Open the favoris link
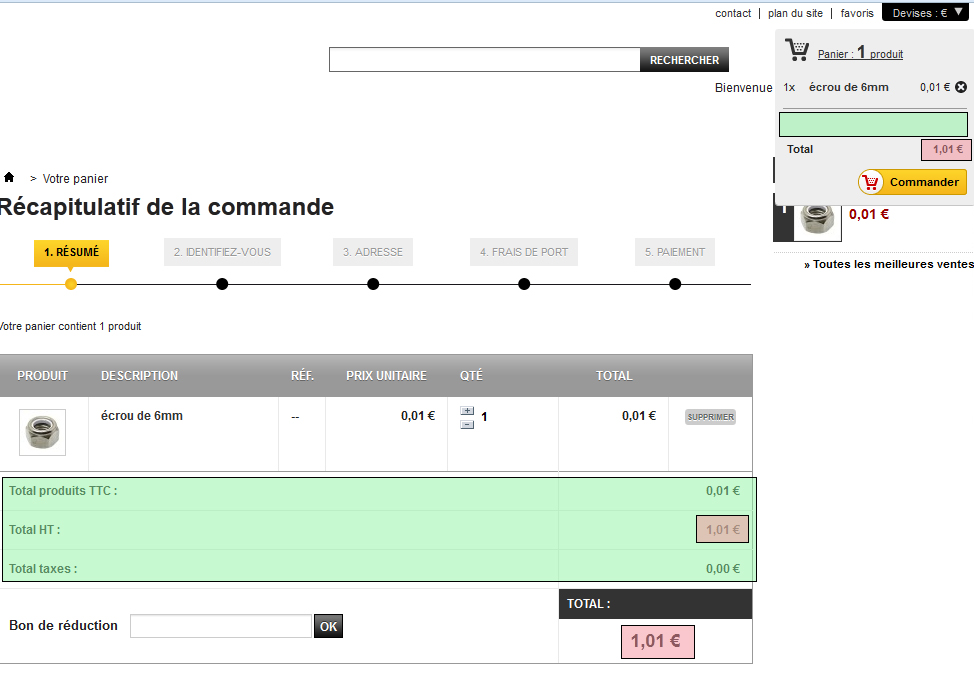The height and width of the screenshot is (675, 974). pos(857,13)
